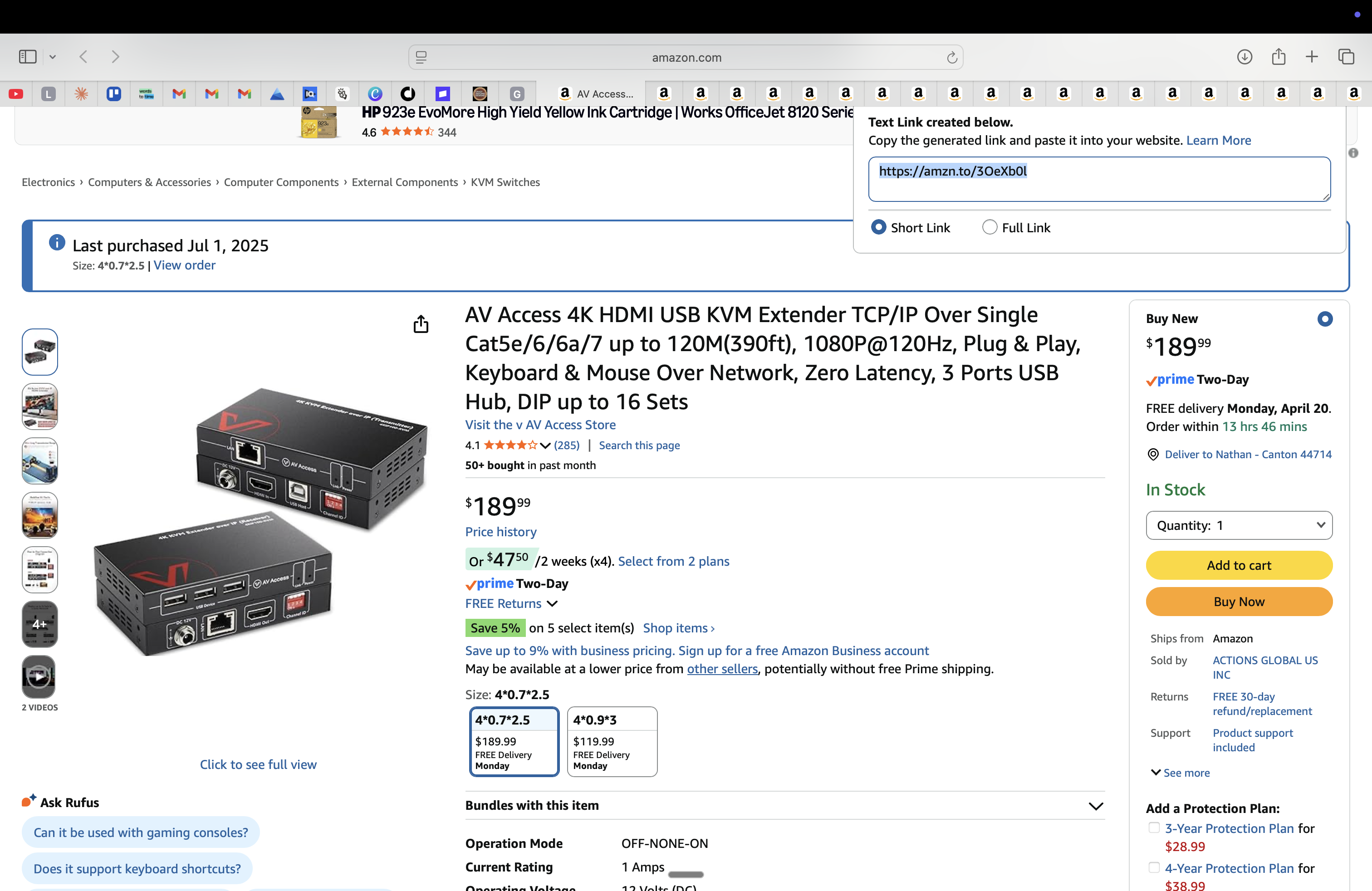Open the gray 'G' pinned tab

517,93
